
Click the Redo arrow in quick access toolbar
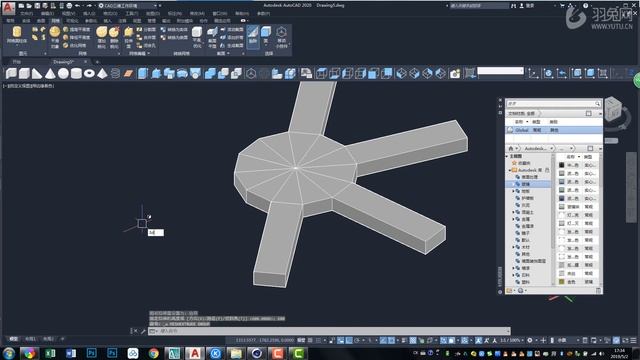click(x=89, y=6)
